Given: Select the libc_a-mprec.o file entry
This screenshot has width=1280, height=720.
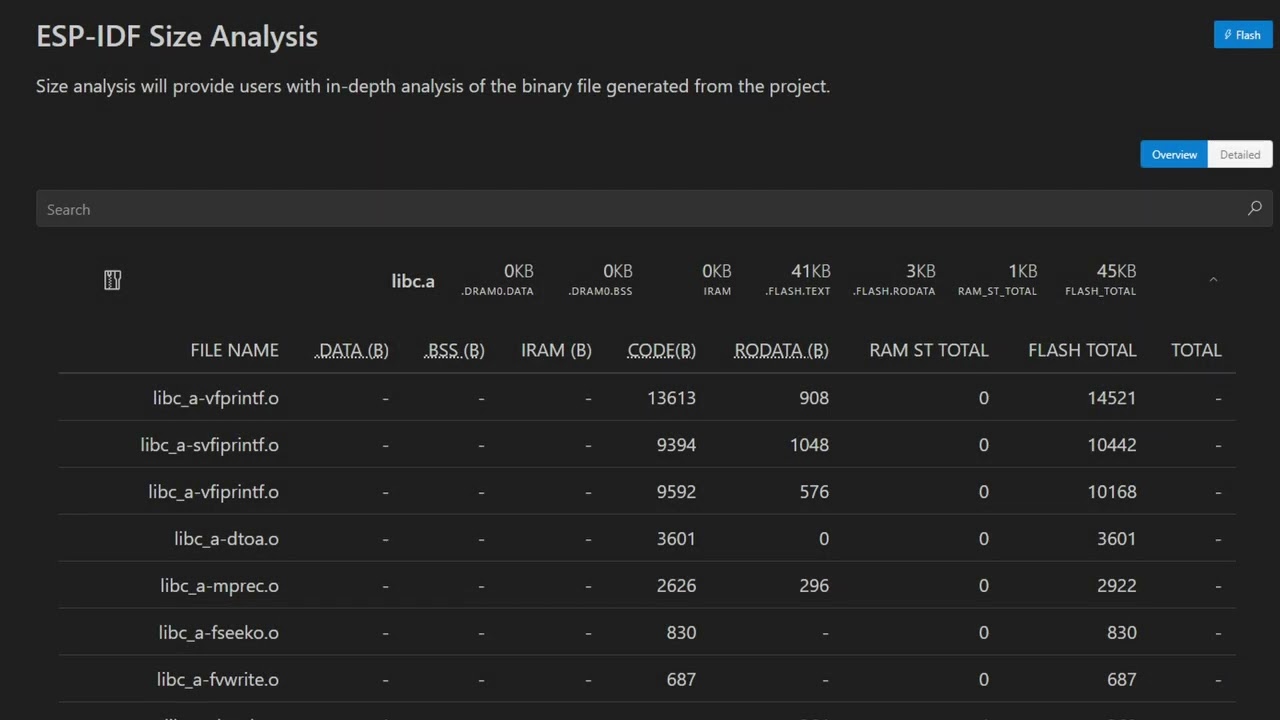Looking at the screenshot, I should pos(219,586).
